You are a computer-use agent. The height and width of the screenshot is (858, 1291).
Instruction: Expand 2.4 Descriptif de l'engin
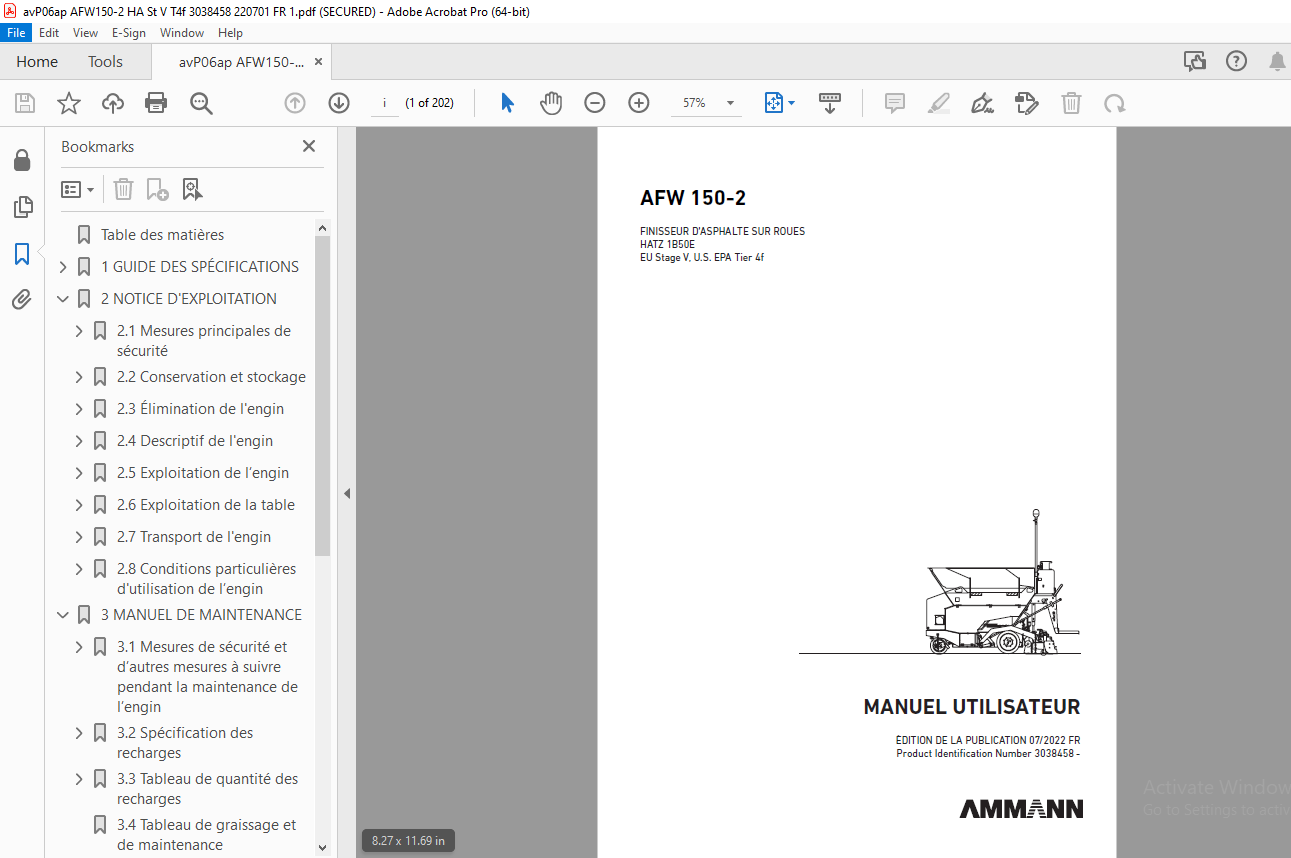79,441
